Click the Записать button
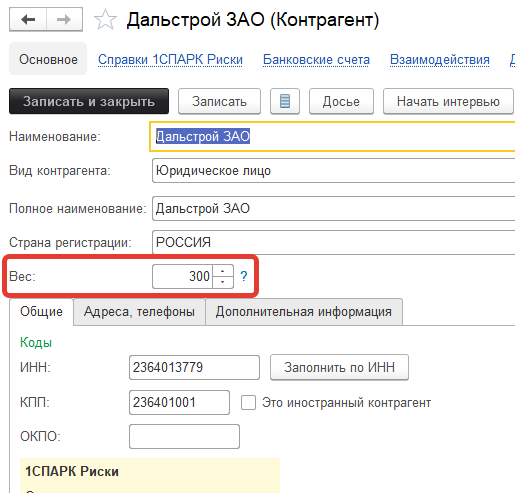 219,101
